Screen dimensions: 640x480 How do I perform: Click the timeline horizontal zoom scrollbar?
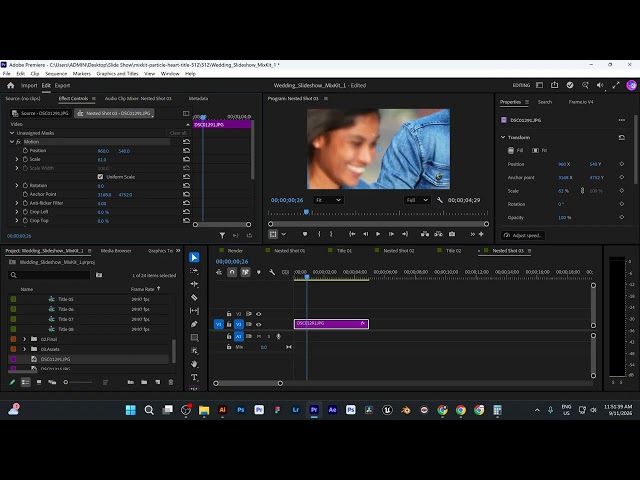248,383
